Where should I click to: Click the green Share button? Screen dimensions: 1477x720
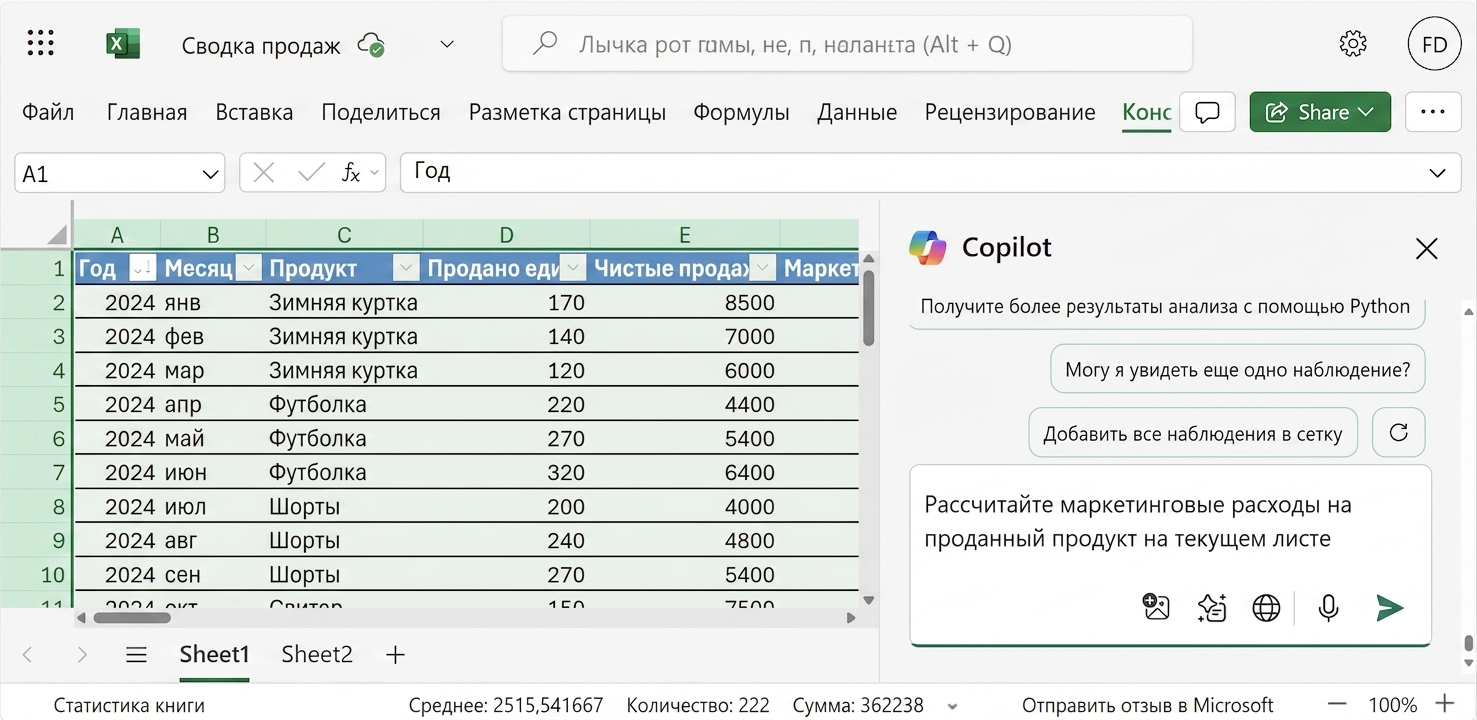pyautogui.click(x=1320, y=112)
